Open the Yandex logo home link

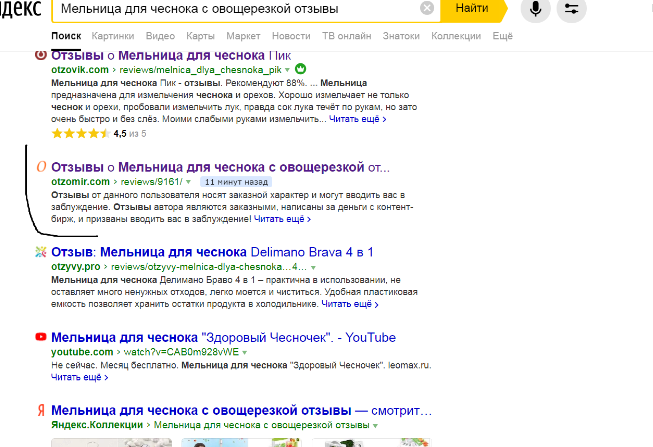click(x=21, y=8)
